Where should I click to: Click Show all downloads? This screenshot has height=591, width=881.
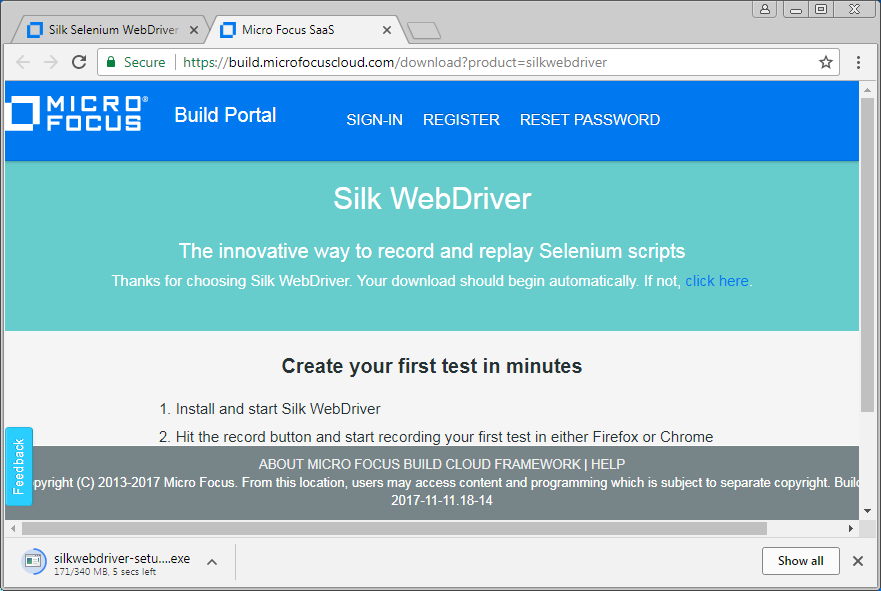[x=801, y=561]
